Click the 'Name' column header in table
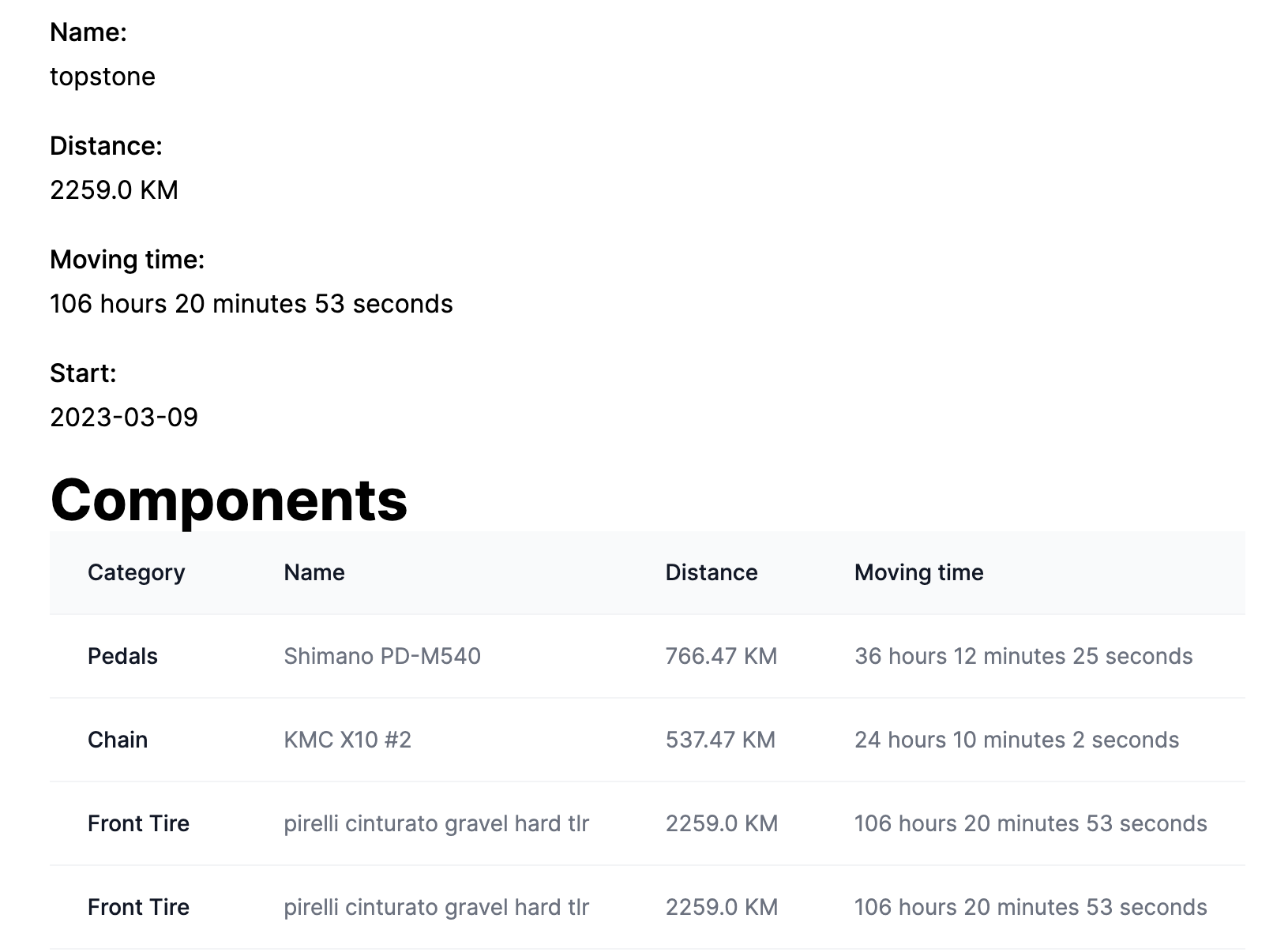 [314, 572]
